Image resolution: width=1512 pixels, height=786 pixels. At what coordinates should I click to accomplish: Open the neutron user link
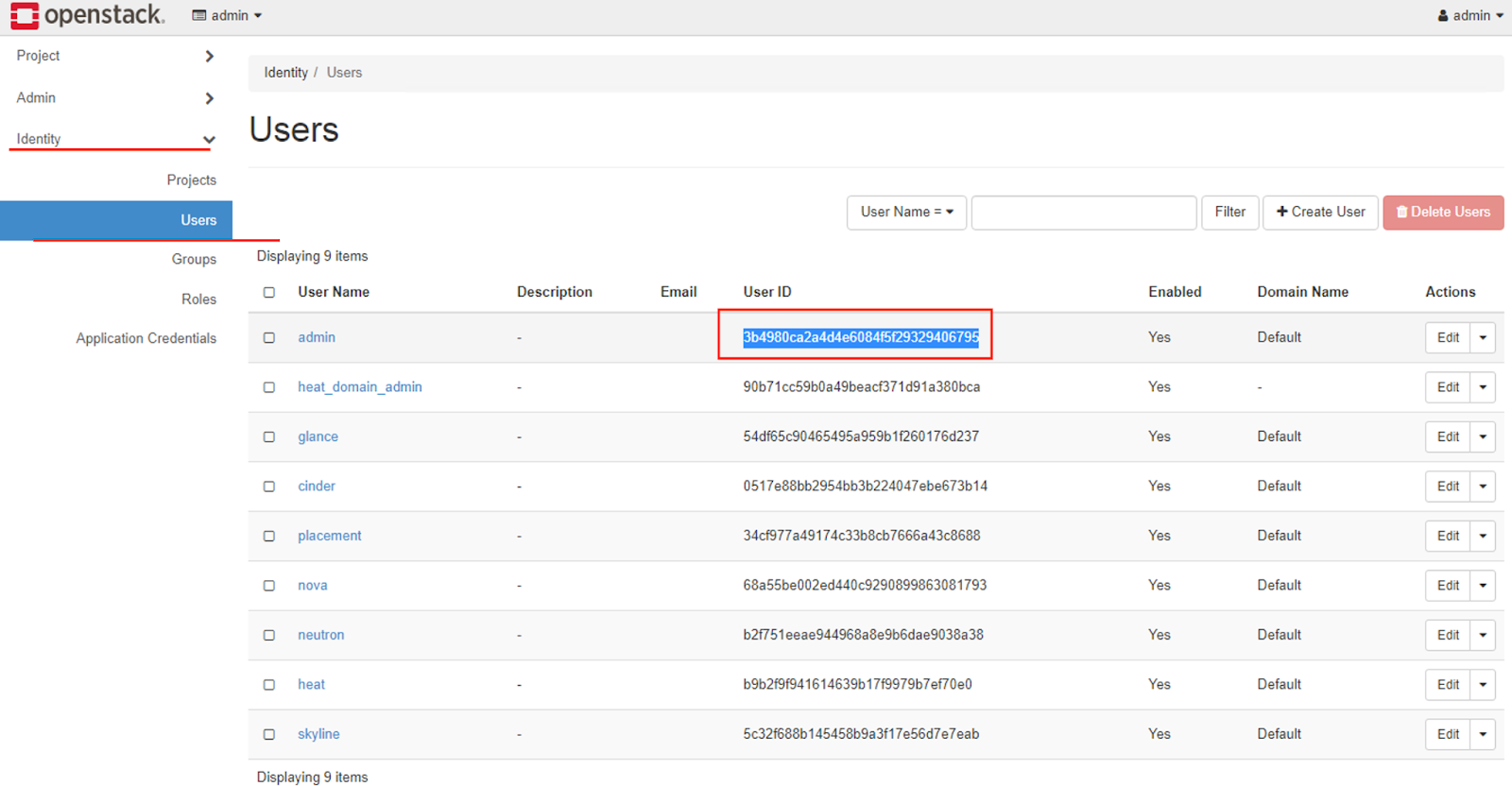321,635
